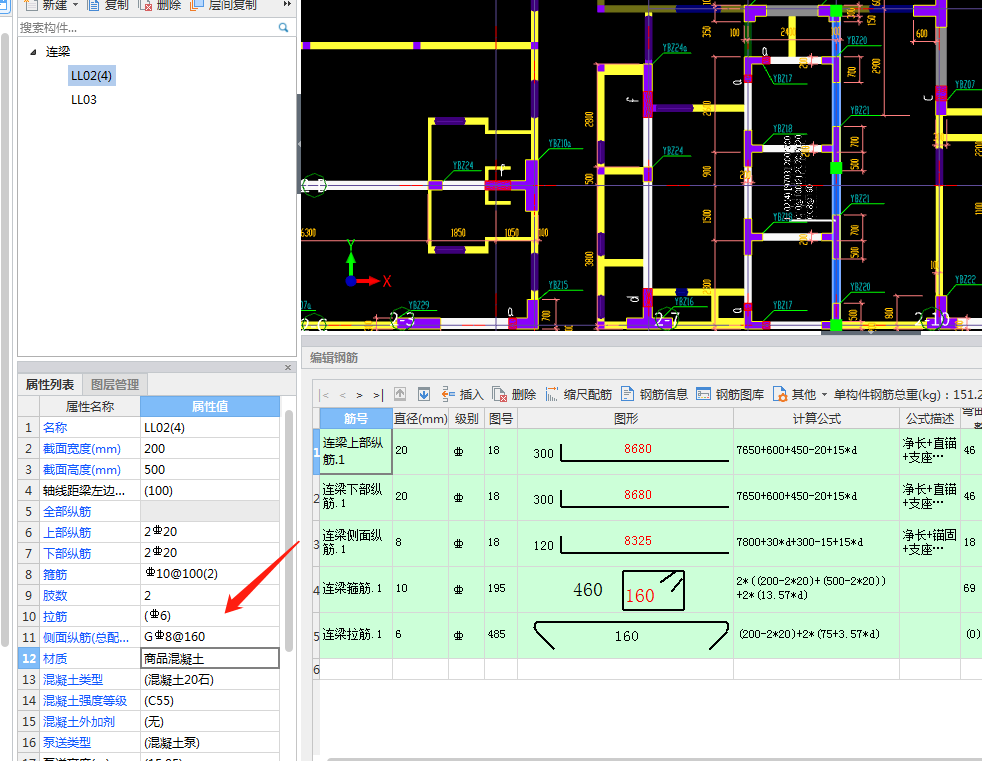This screenshot has width=982, height=761.
Task: Select row 连梁拉筋.1
Action: [x=356, y=635]
